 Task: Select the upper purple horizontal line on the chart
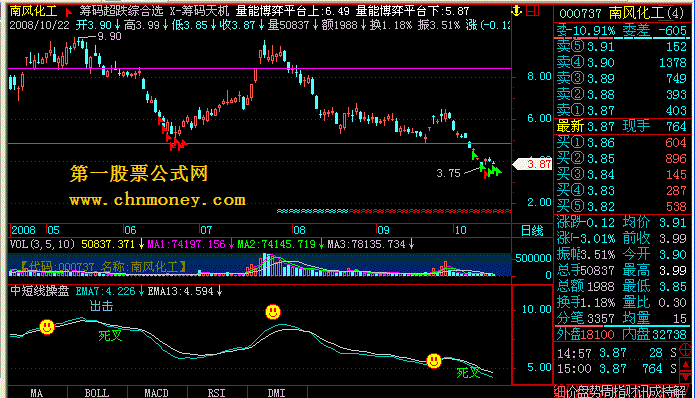(260, 69)
